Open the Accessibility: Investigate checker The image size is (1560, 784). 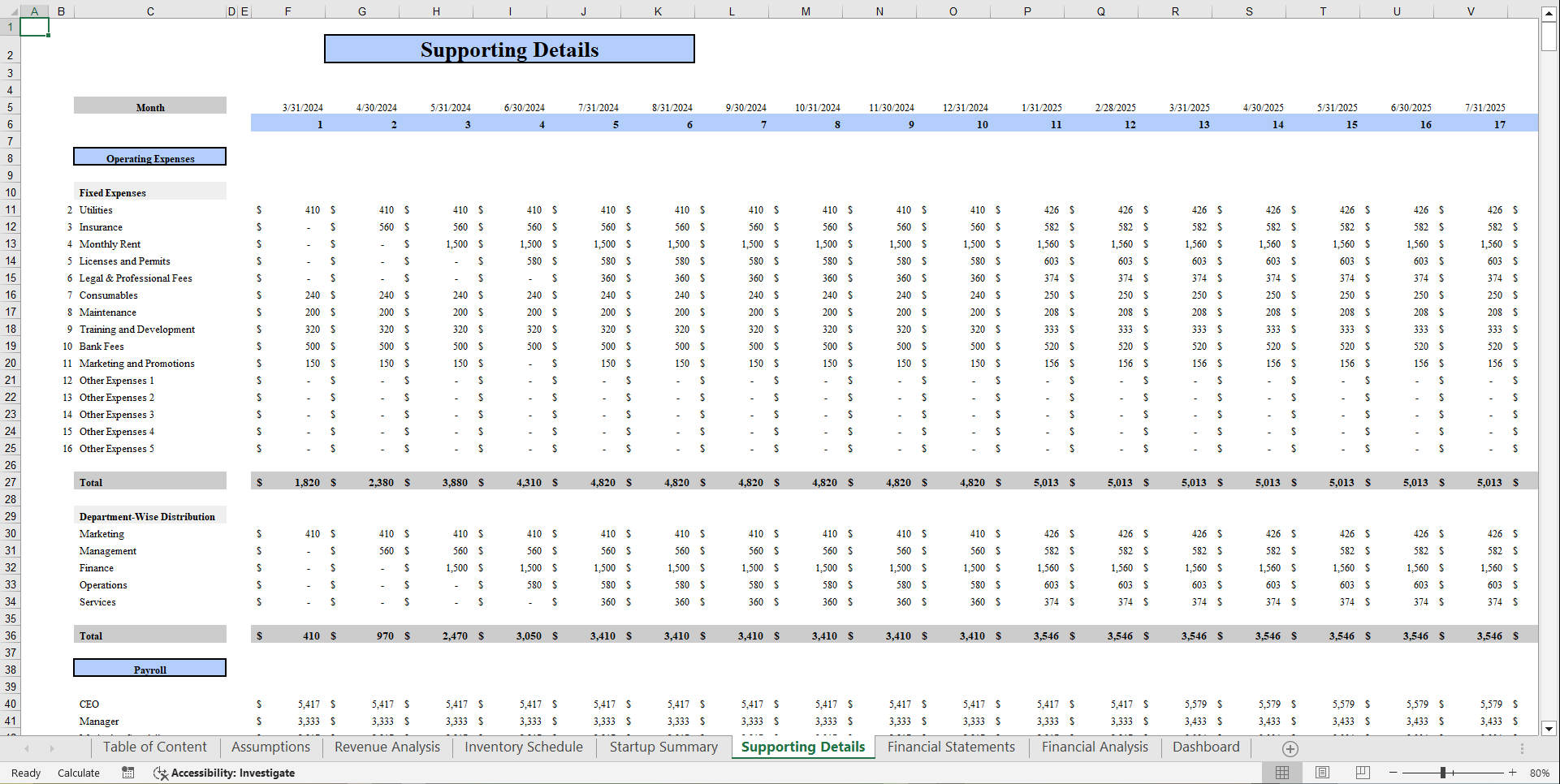pos(224,773)
